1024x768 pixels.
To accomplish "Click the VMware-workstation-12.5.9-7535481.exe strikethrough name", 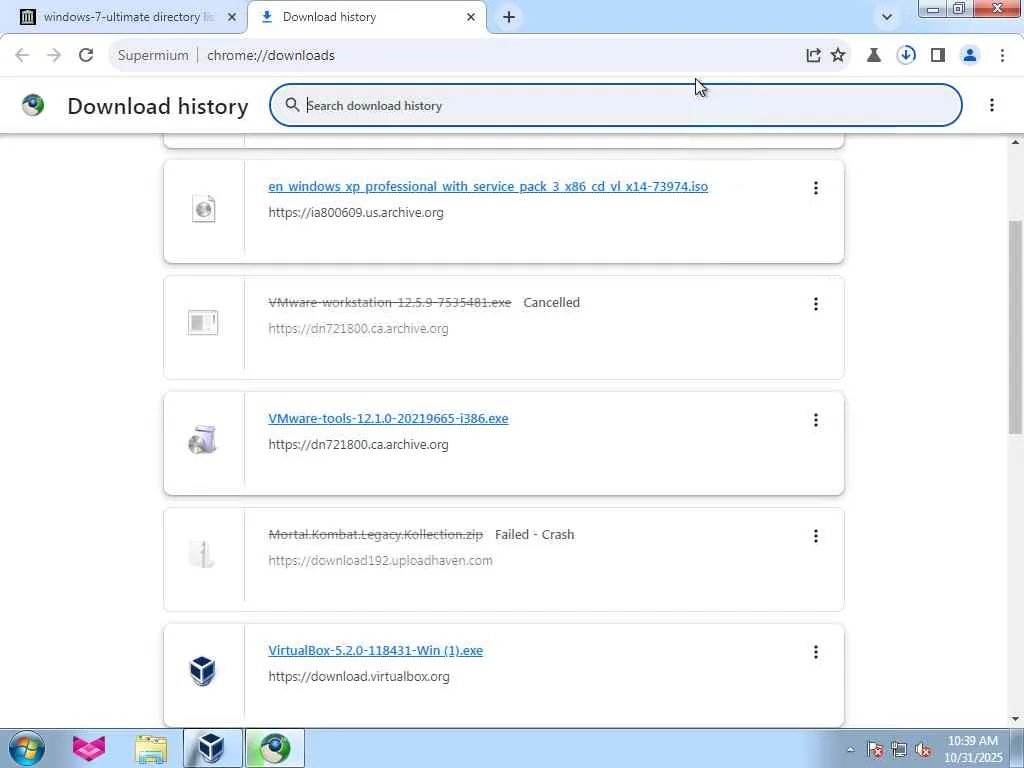I will 389,302.
